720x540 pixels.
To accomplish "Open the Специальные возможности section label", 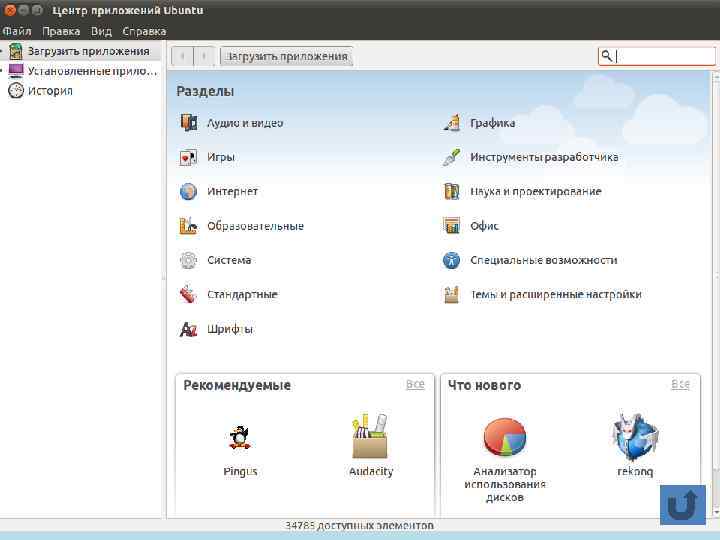I will pyautogui.click(x=543, y=260).
